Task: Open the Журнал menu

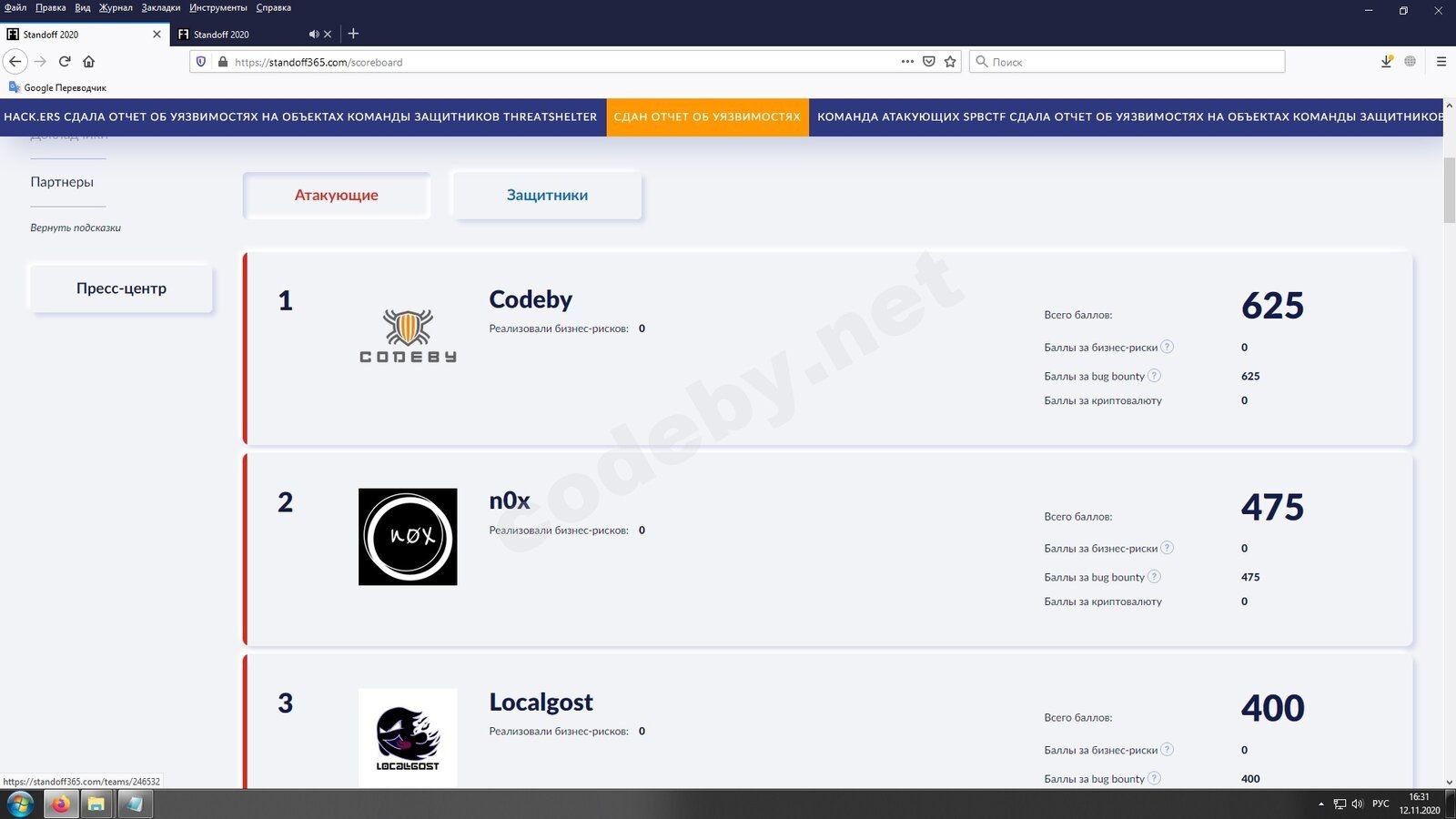Action: [116, 8]
